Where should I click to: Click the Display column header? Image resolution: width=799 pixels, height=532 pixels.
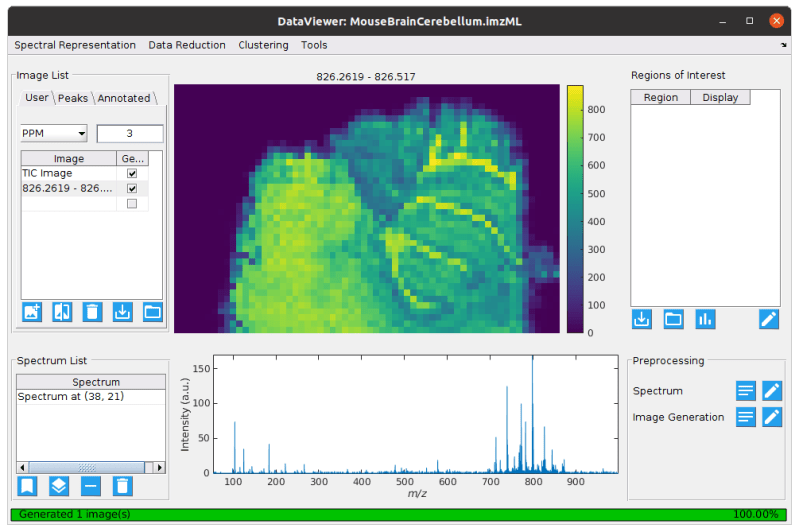[x=720, y=97]
